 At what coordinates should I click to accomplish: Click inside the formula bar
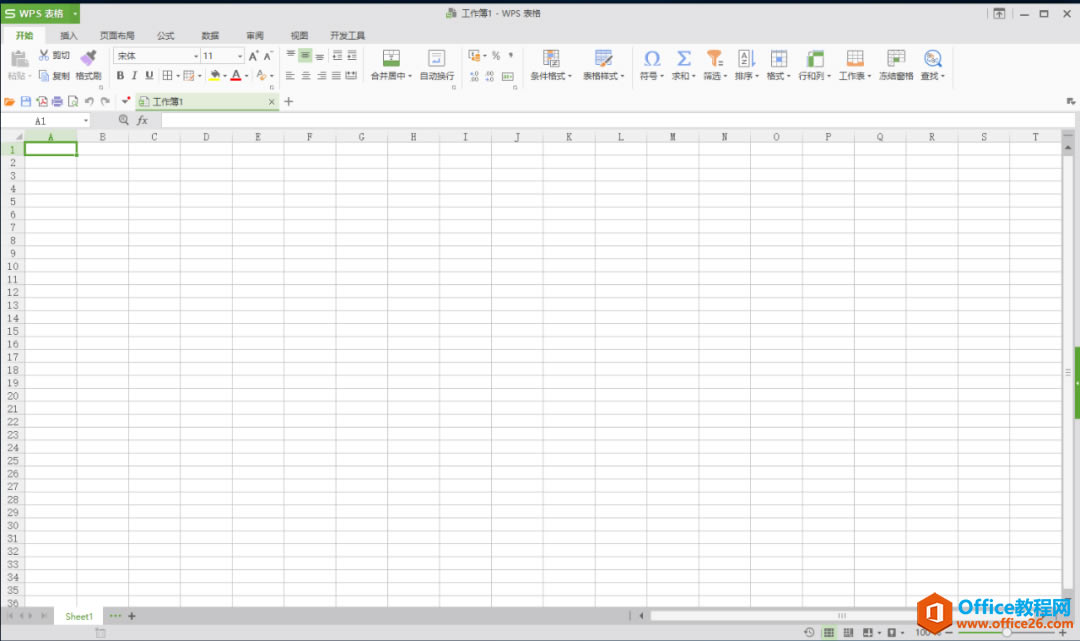click(400, 119)
